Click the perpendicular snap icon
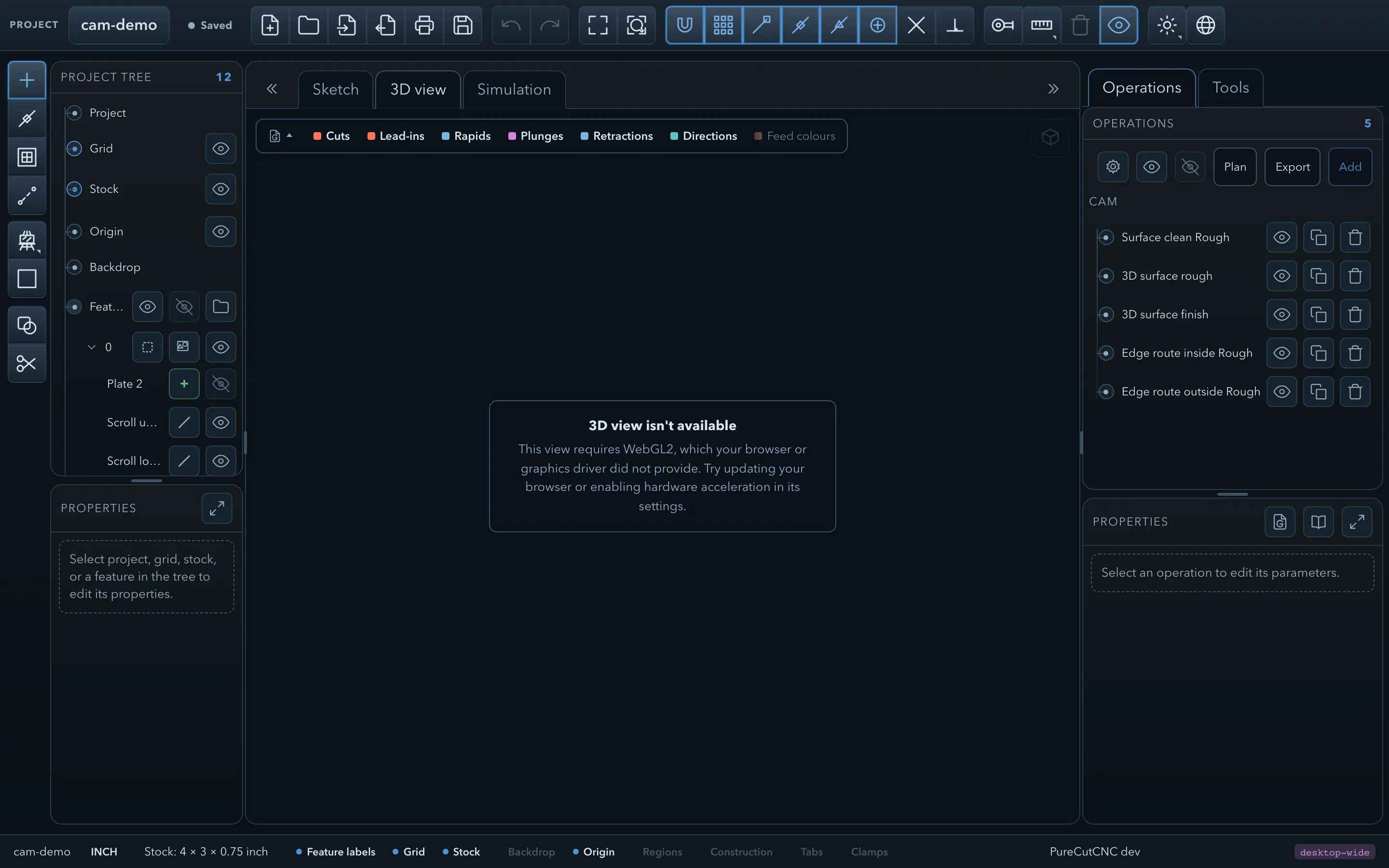 click(x=954, y=25)
